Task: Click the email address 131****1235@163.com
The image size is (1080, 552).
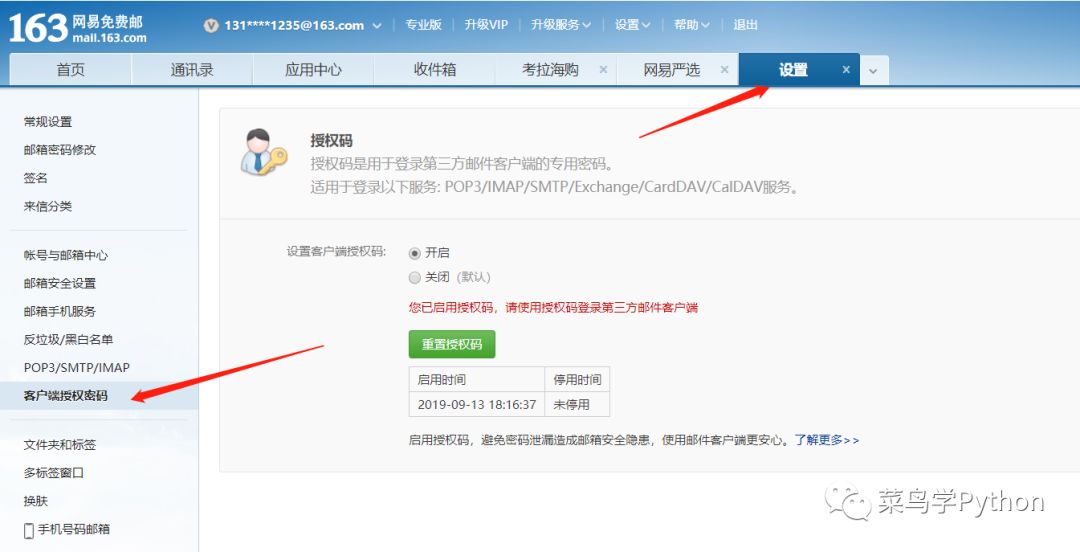Action: 294,25
